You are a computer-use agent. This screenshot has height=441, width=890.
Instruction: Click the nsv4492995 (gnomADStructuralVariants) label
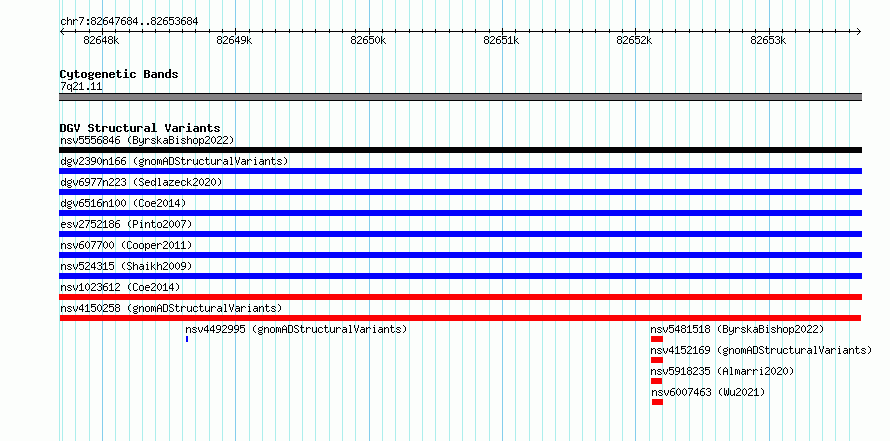click(296, 329)
